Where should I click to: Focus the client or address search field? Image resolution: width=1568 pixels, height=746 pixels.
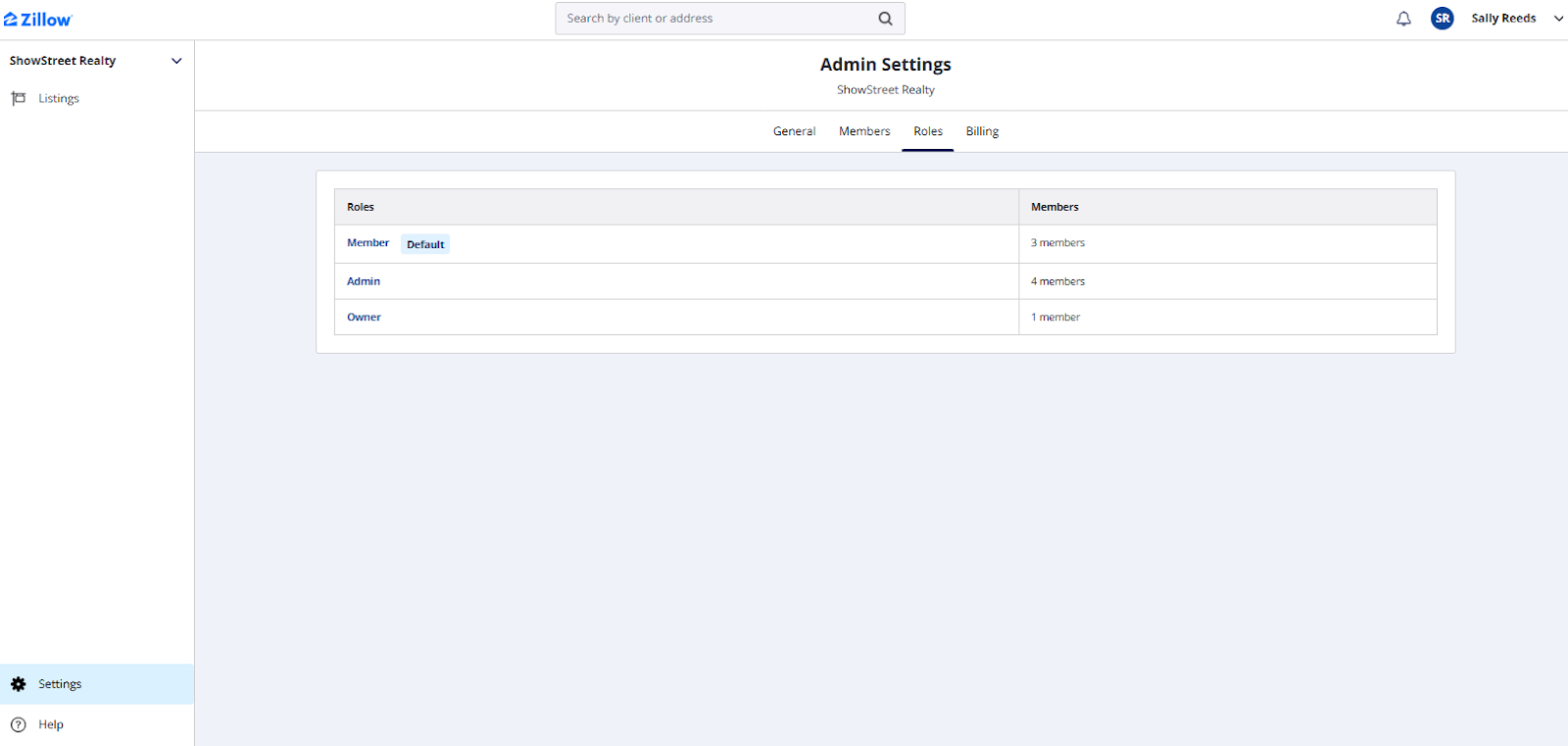715,19
